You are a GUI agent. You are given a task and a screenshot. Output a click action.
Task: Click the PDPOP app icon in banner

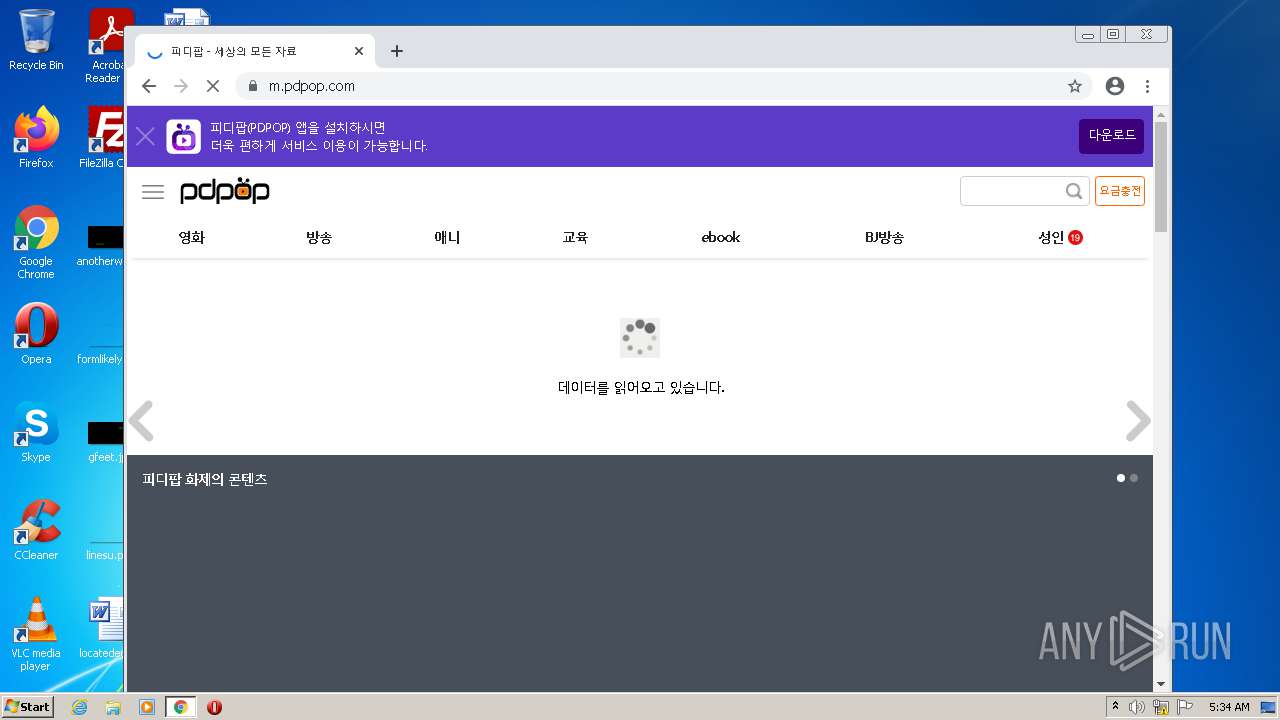tap(183, 137)
